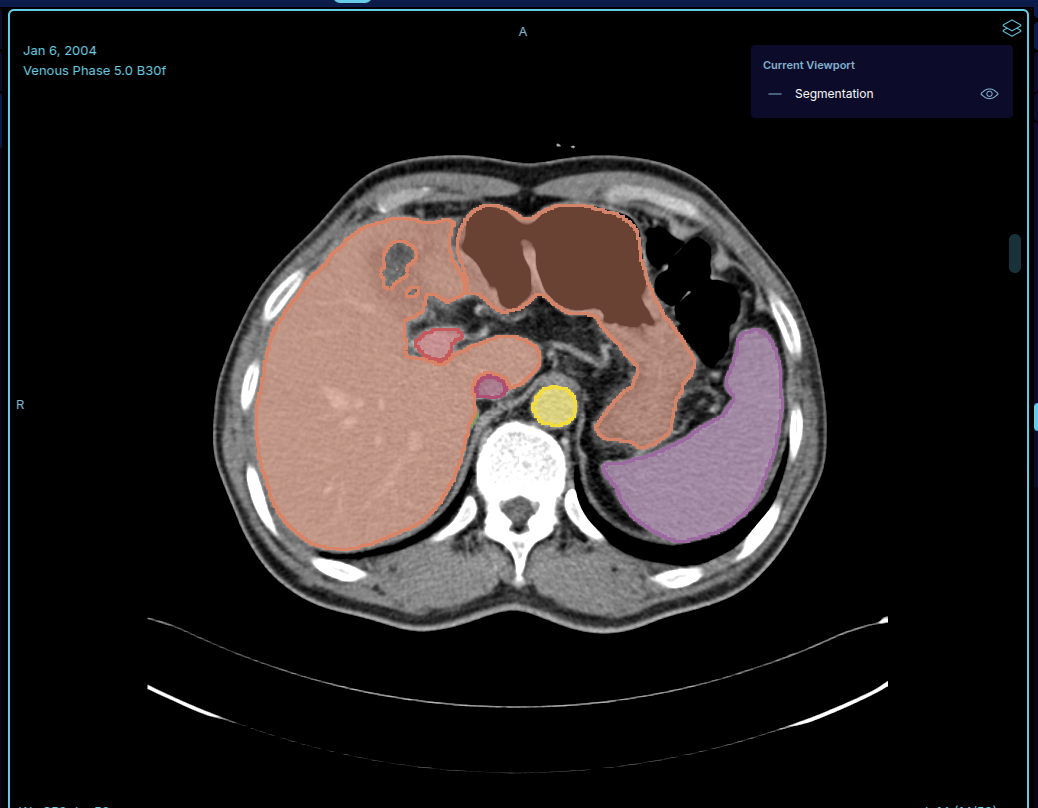This screenshot has width=1038, height=808.
Task: Click the Current Viewport heading
Action: click(808, 65)
